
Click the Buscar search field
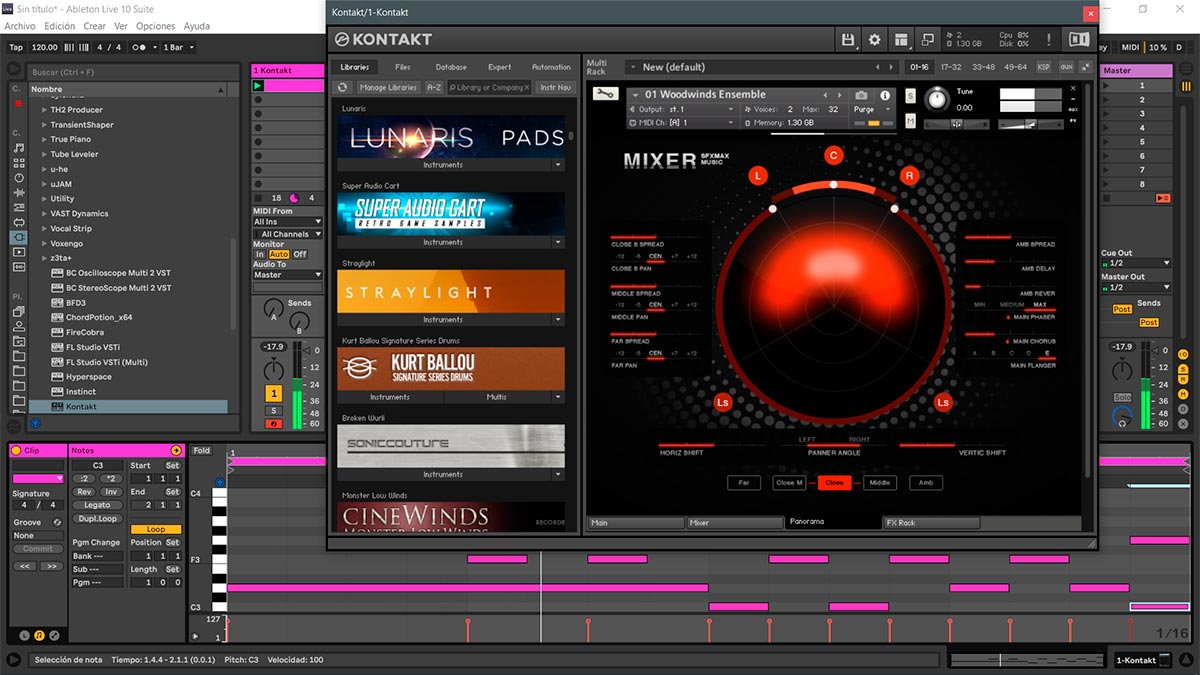pyautogui.click(x=131, y=72)
